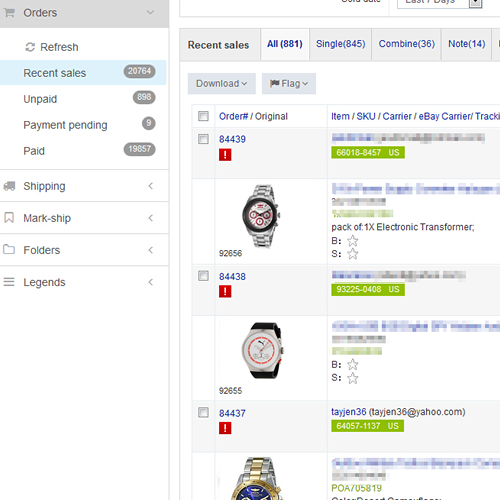Click the Refresh icon in sidebar
The width and height of the screenshot is (500, 500).
point(30,47)
